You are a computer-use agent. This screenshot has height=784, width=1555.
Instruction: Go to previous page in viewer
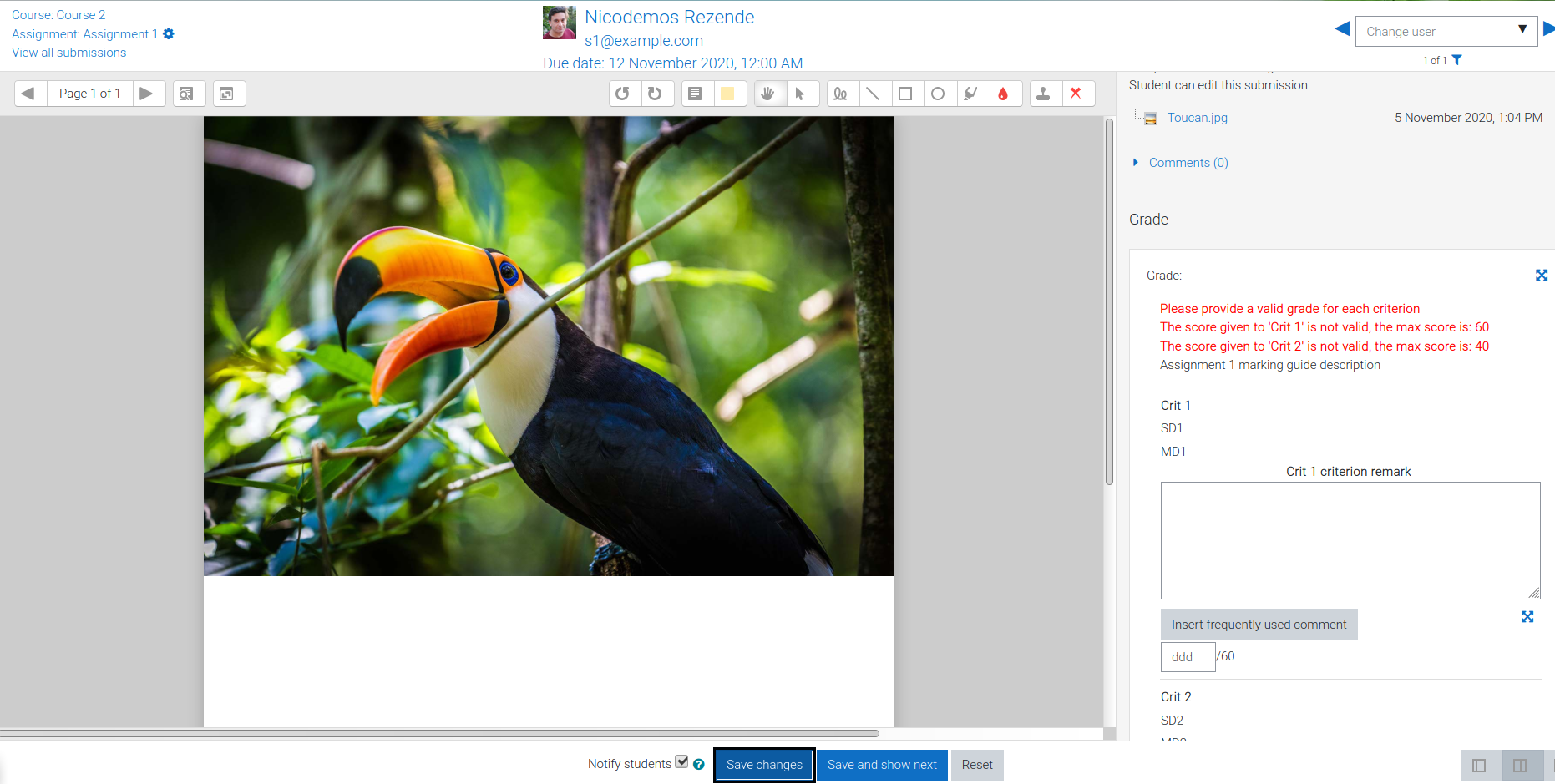[28, 94]
